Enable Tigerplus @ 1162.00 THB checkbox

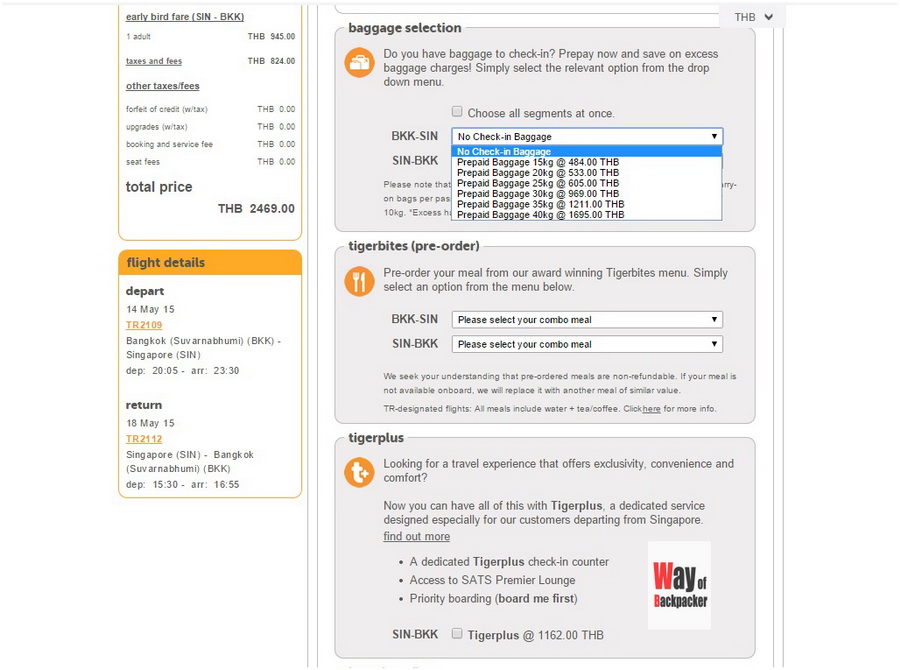click(457, 633)
